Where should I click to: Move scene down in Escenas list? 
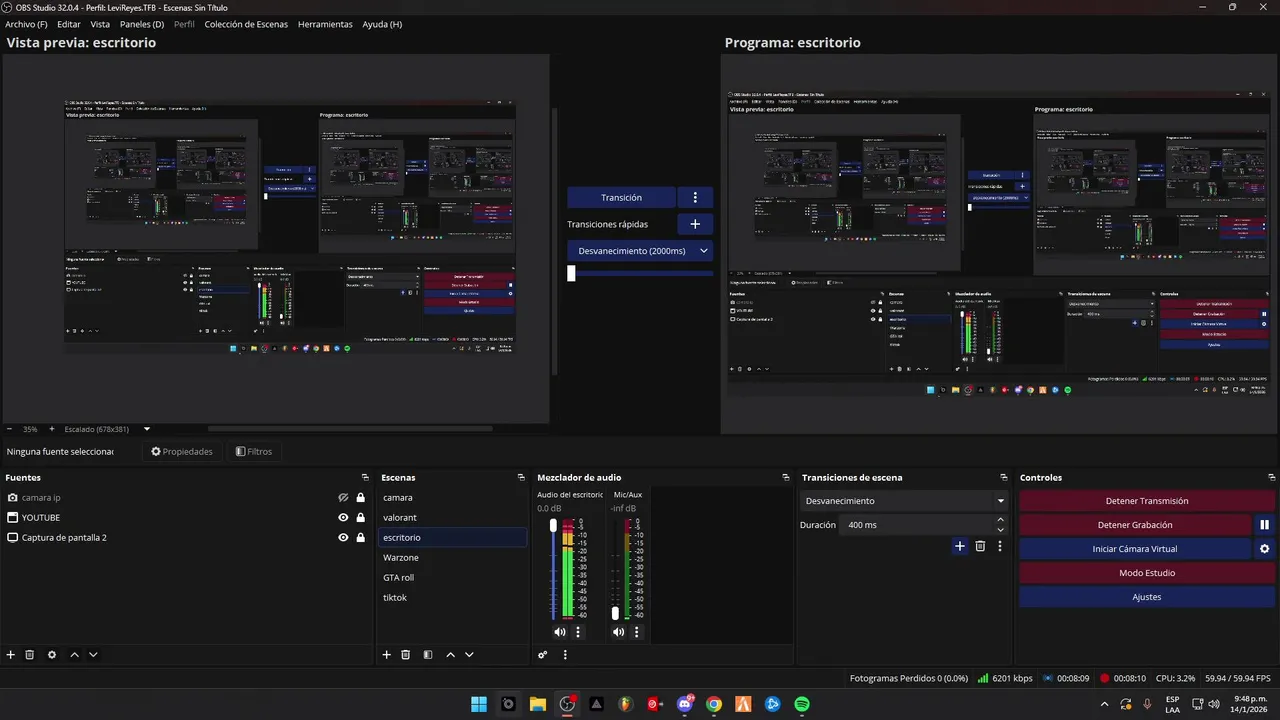tap(469, 655)
